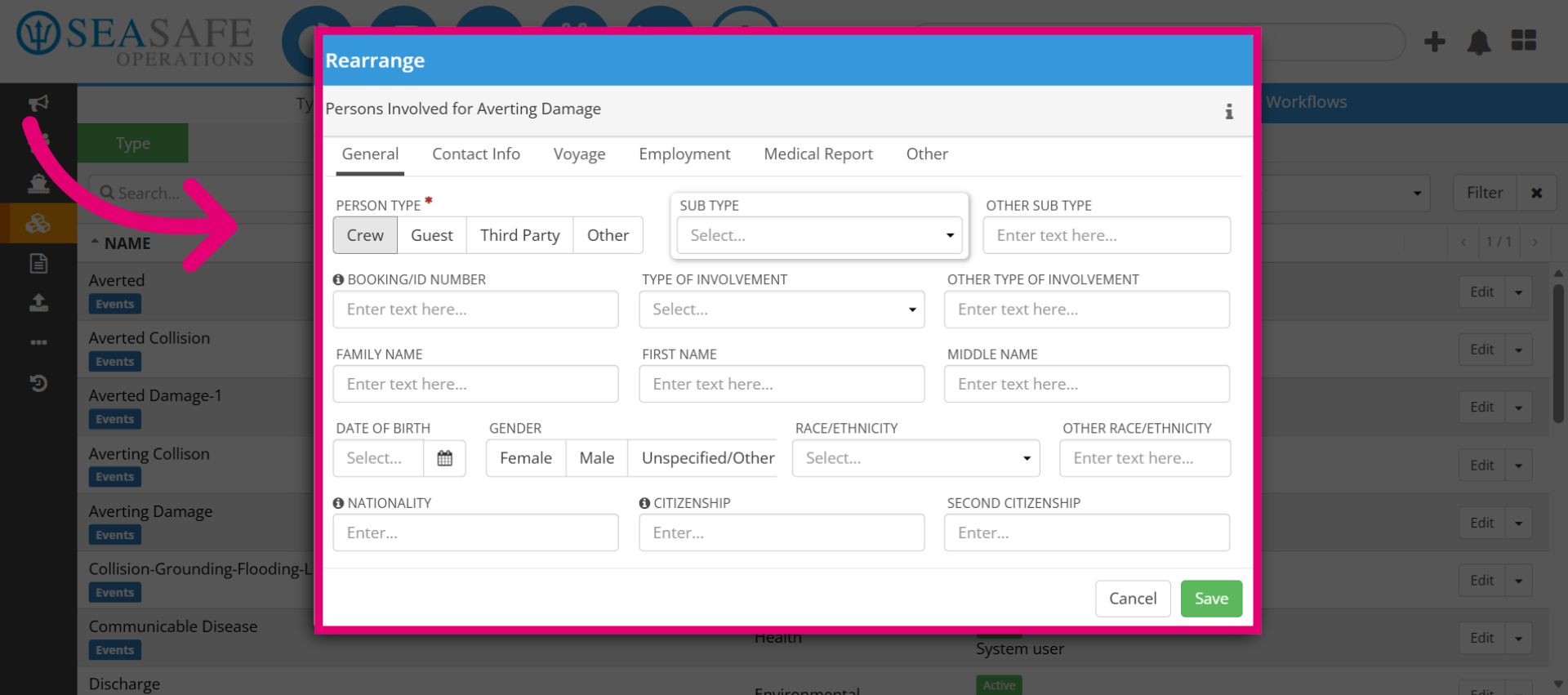
Task: Click the Filter button
Action: click(1485, 193)
